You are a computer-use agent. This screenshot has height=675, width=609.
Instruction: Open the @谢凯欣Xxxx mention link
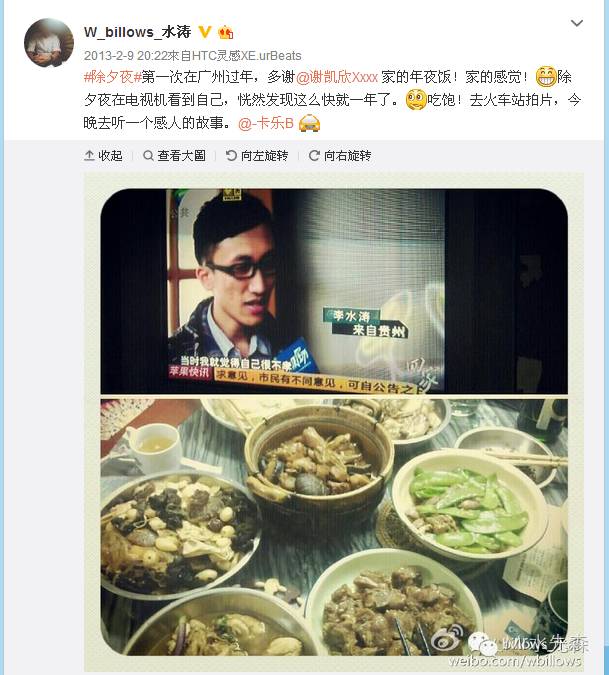coord(337,77)
